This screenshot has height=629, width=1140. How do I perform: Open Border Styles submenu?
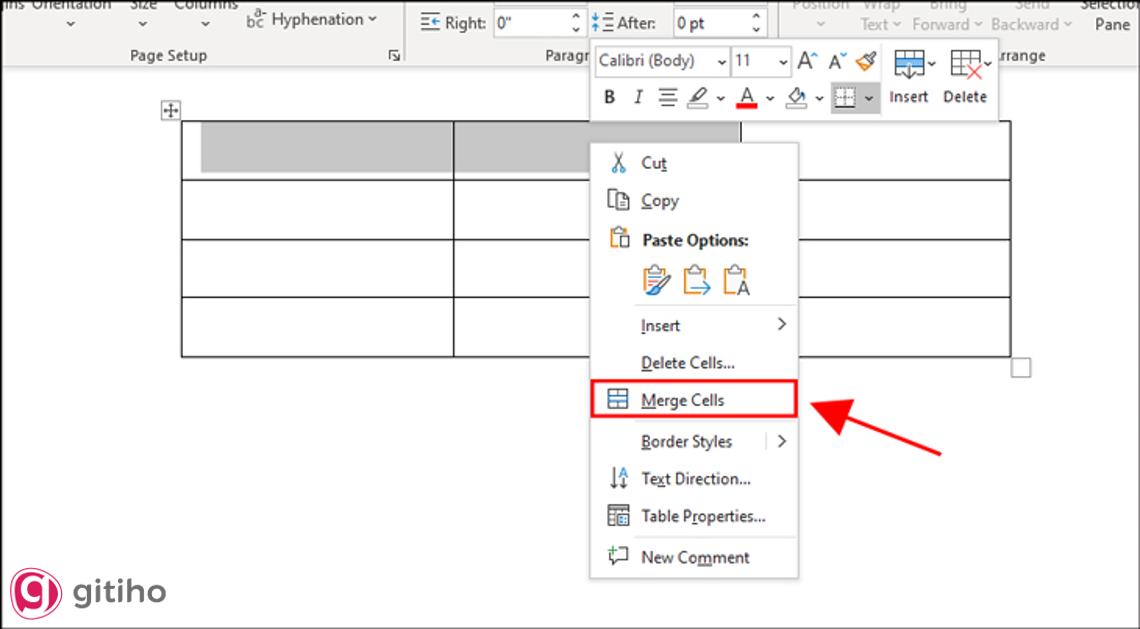[694, 441]
